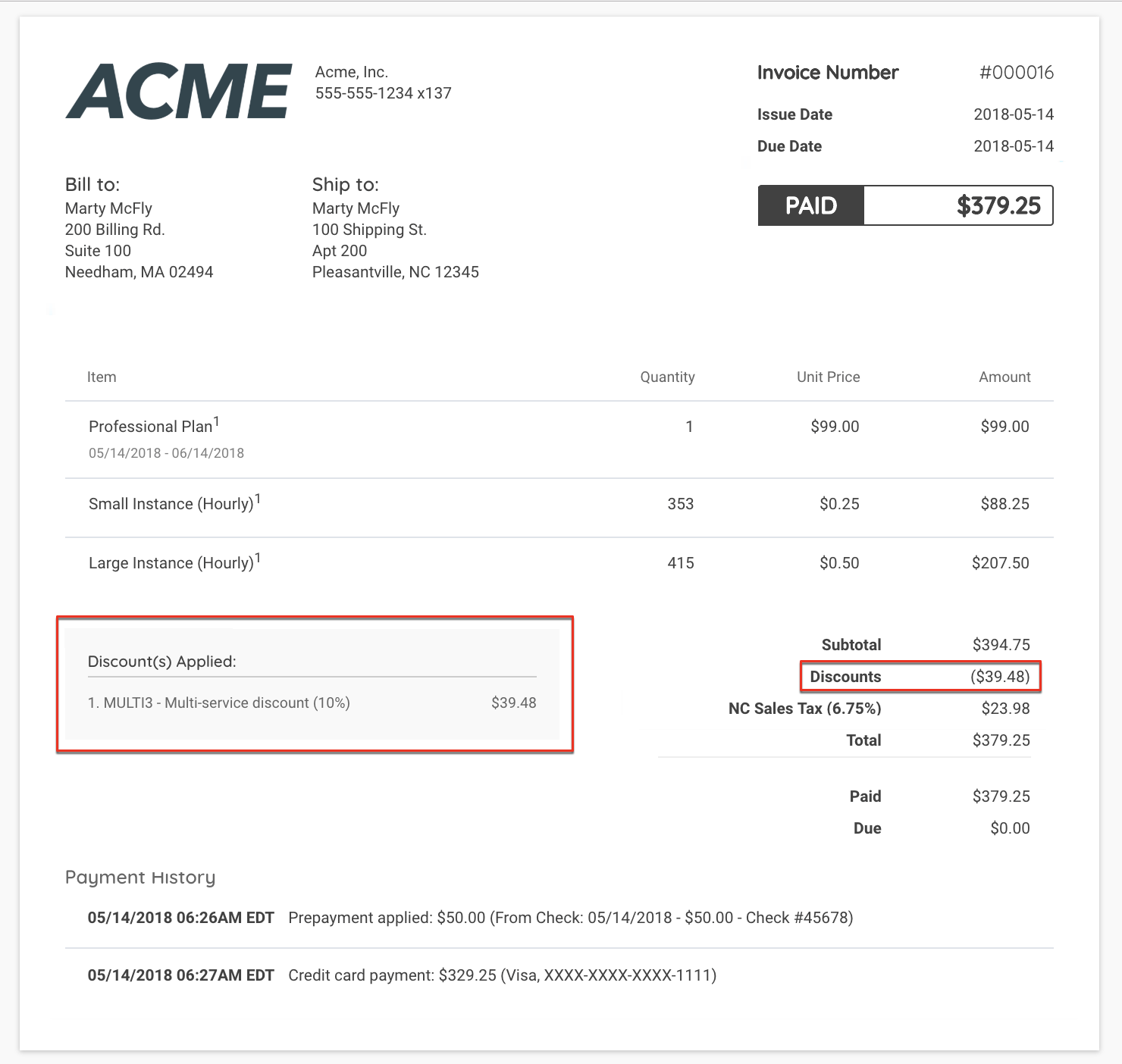The image size is (1122, 1064).
Task: Click the ACME company logo
Action: click(x=179, y=92)
